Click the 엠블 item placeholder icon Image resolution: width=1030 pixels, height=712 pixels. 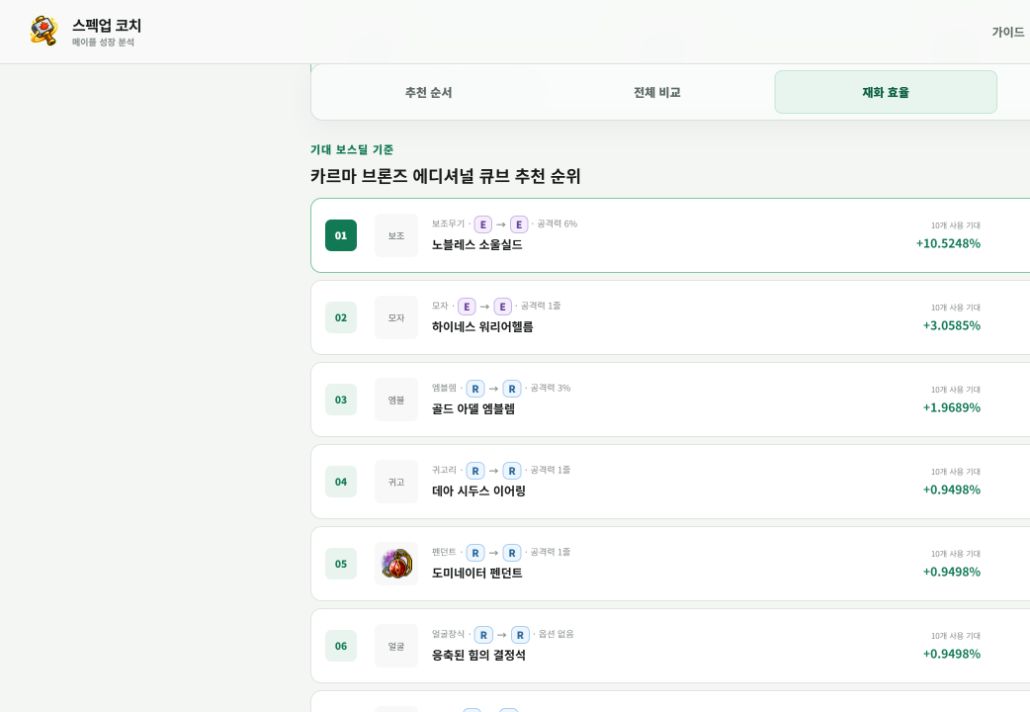(396, 399)
